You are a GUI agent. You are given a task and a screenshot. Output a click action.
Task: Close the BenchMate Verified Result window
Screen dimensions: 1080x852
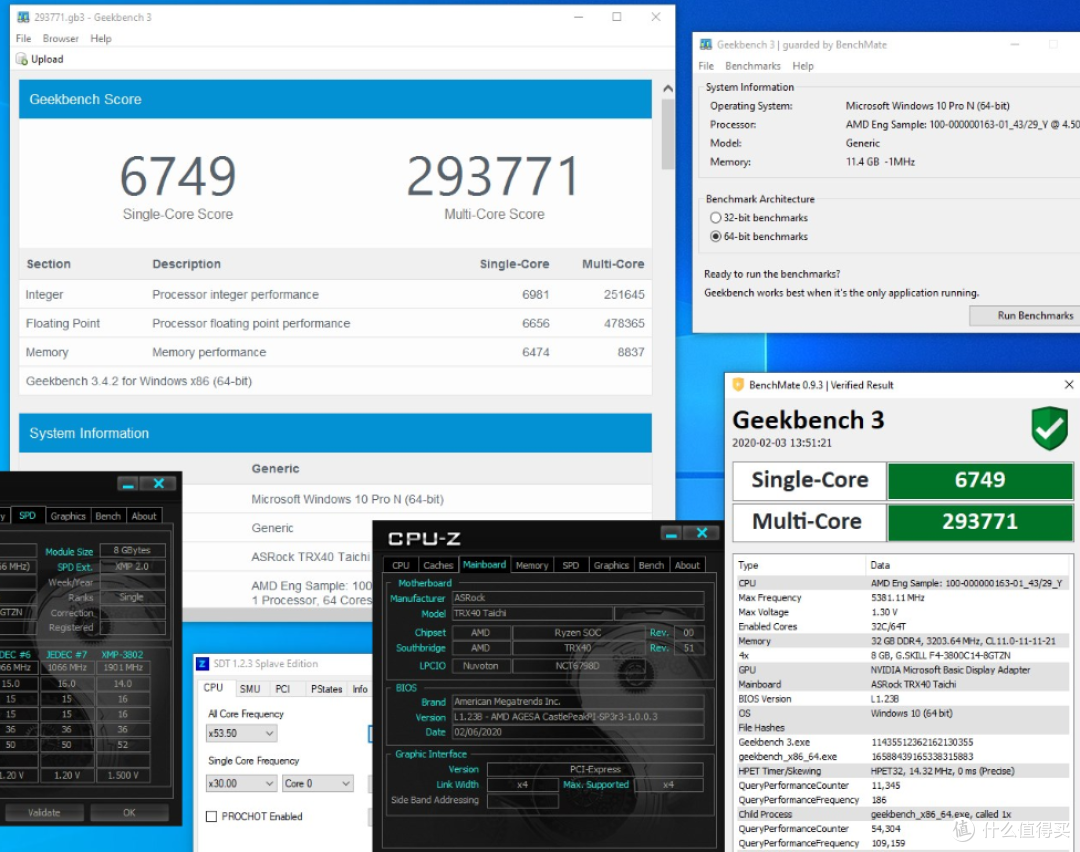1068,385
